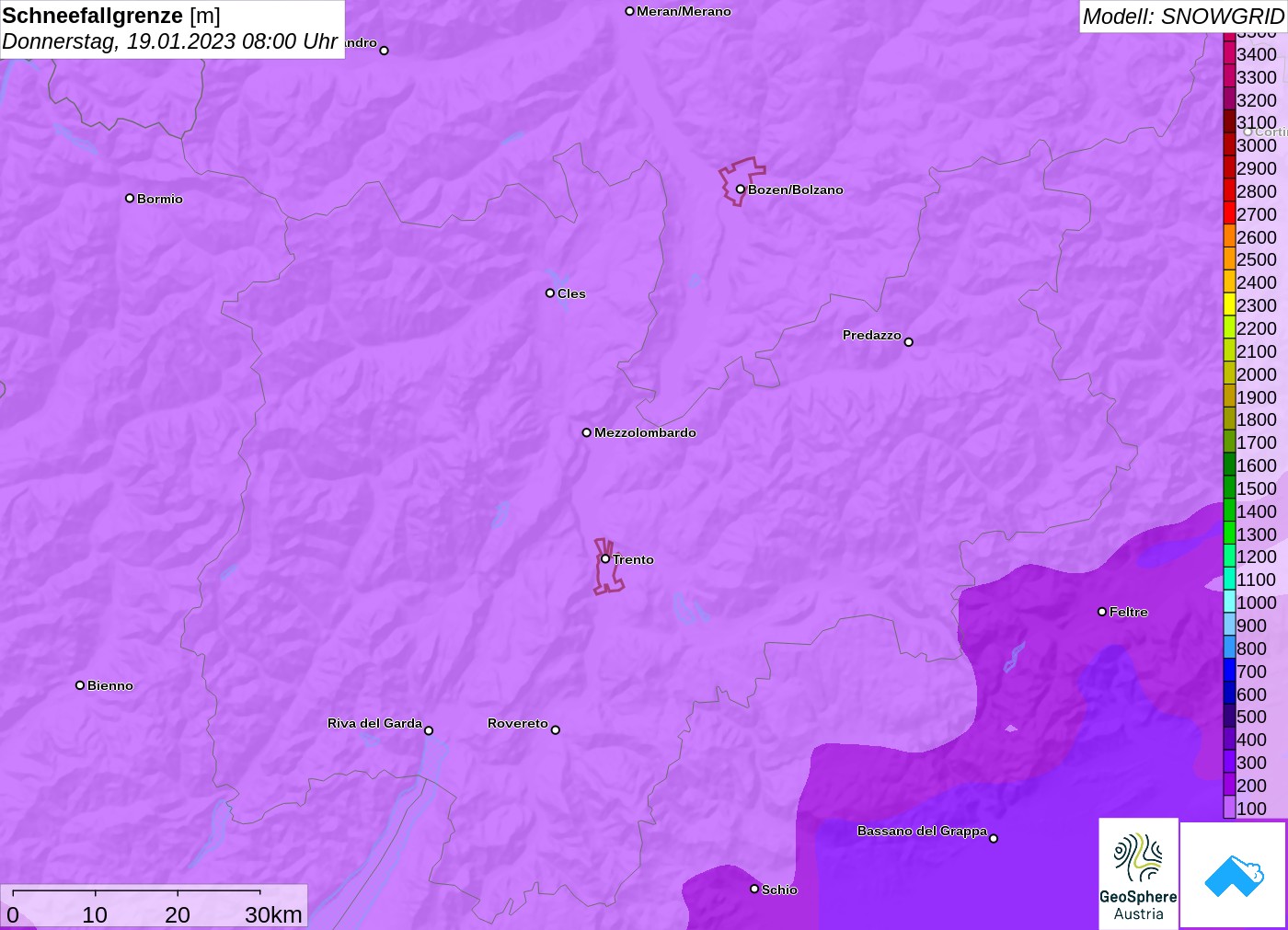This screenshot has width=1288, height=930.
Task: Click the 30km scale bar
Action: [136, 891]
